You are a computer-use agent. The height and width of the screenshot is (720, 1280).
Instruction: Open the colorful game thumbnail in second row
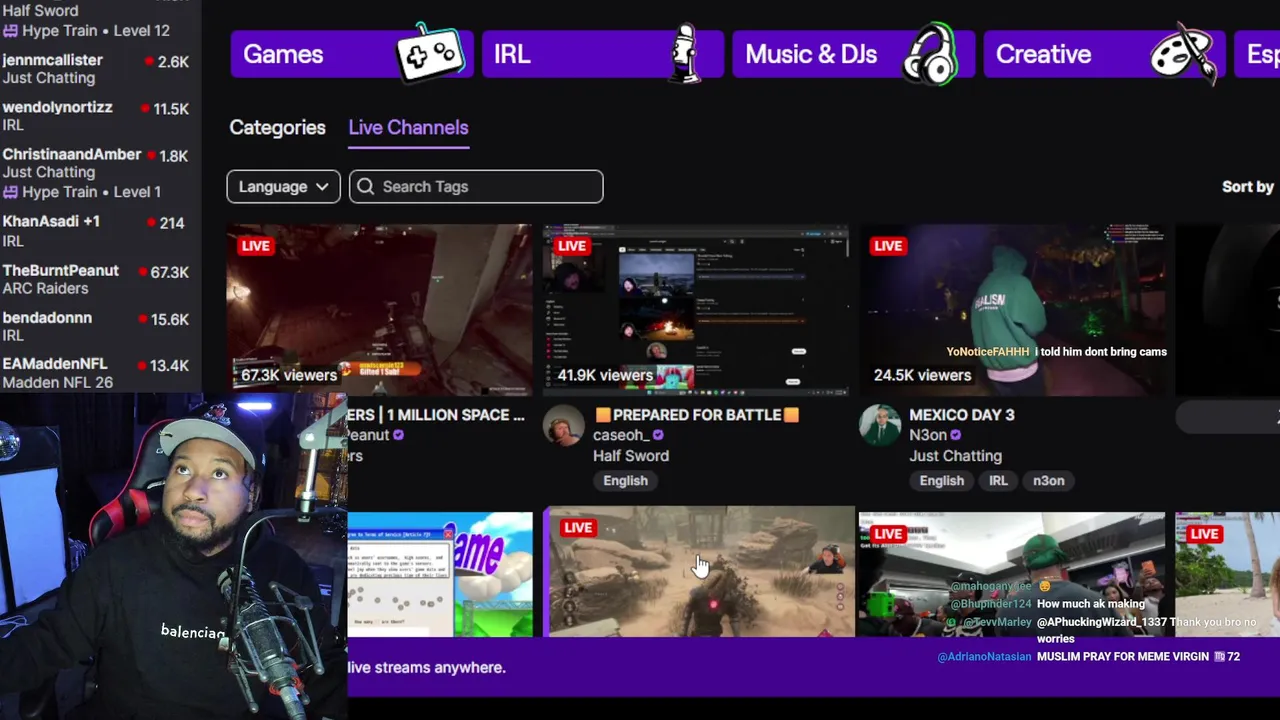[440, 574]
